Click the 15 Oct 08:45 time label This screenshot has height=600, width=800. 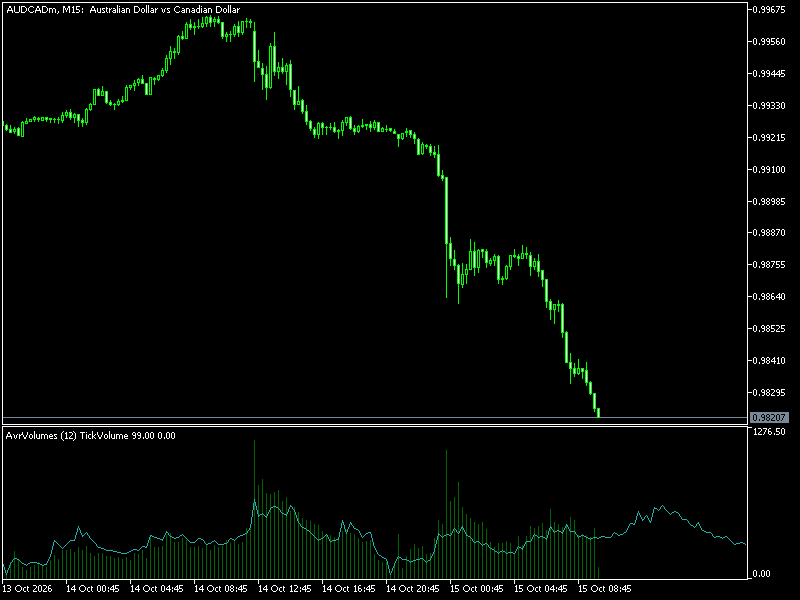click(x=605, y=589)
